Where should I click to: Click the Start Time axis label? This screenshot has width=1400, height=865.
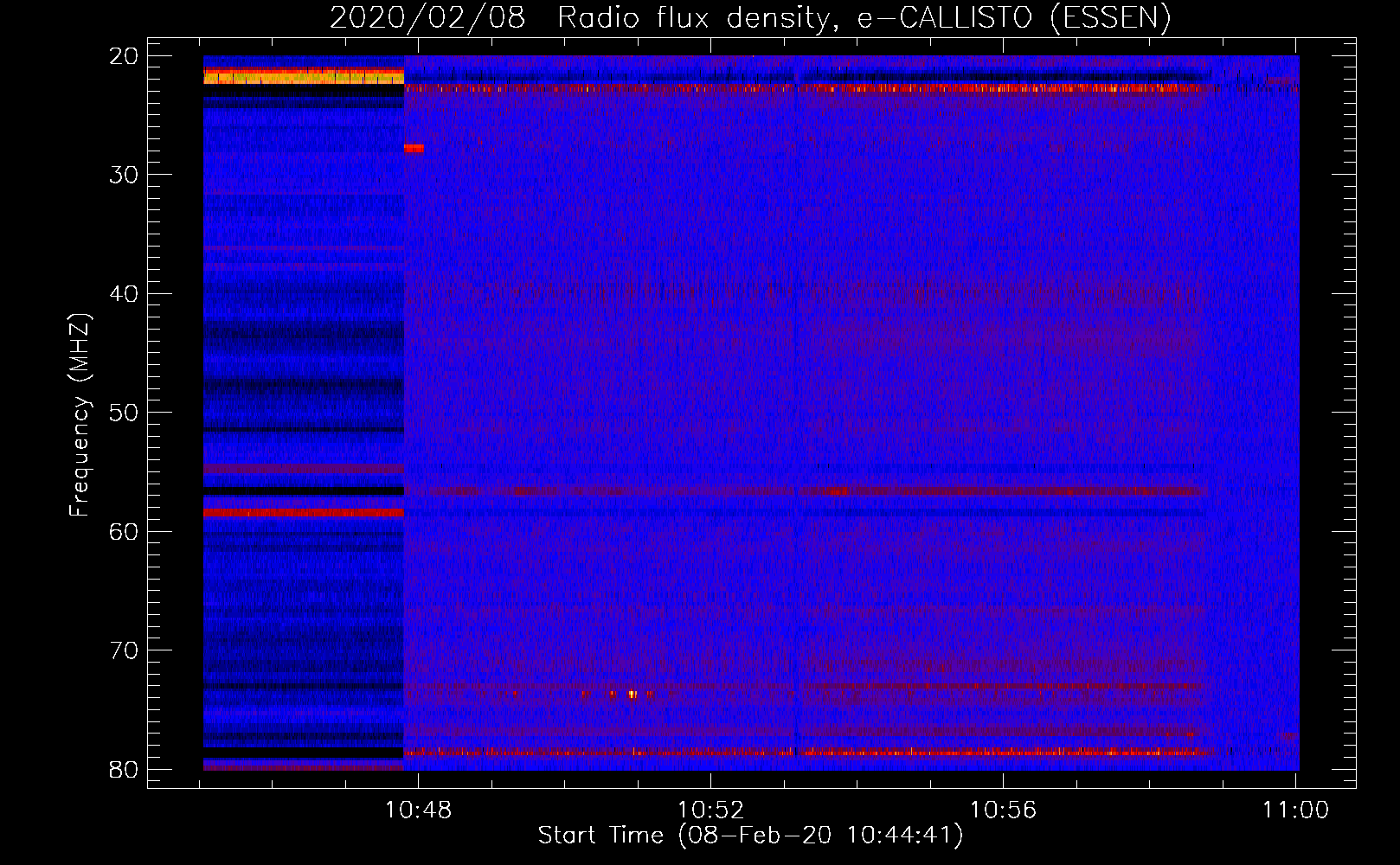(x=750, y=835)
